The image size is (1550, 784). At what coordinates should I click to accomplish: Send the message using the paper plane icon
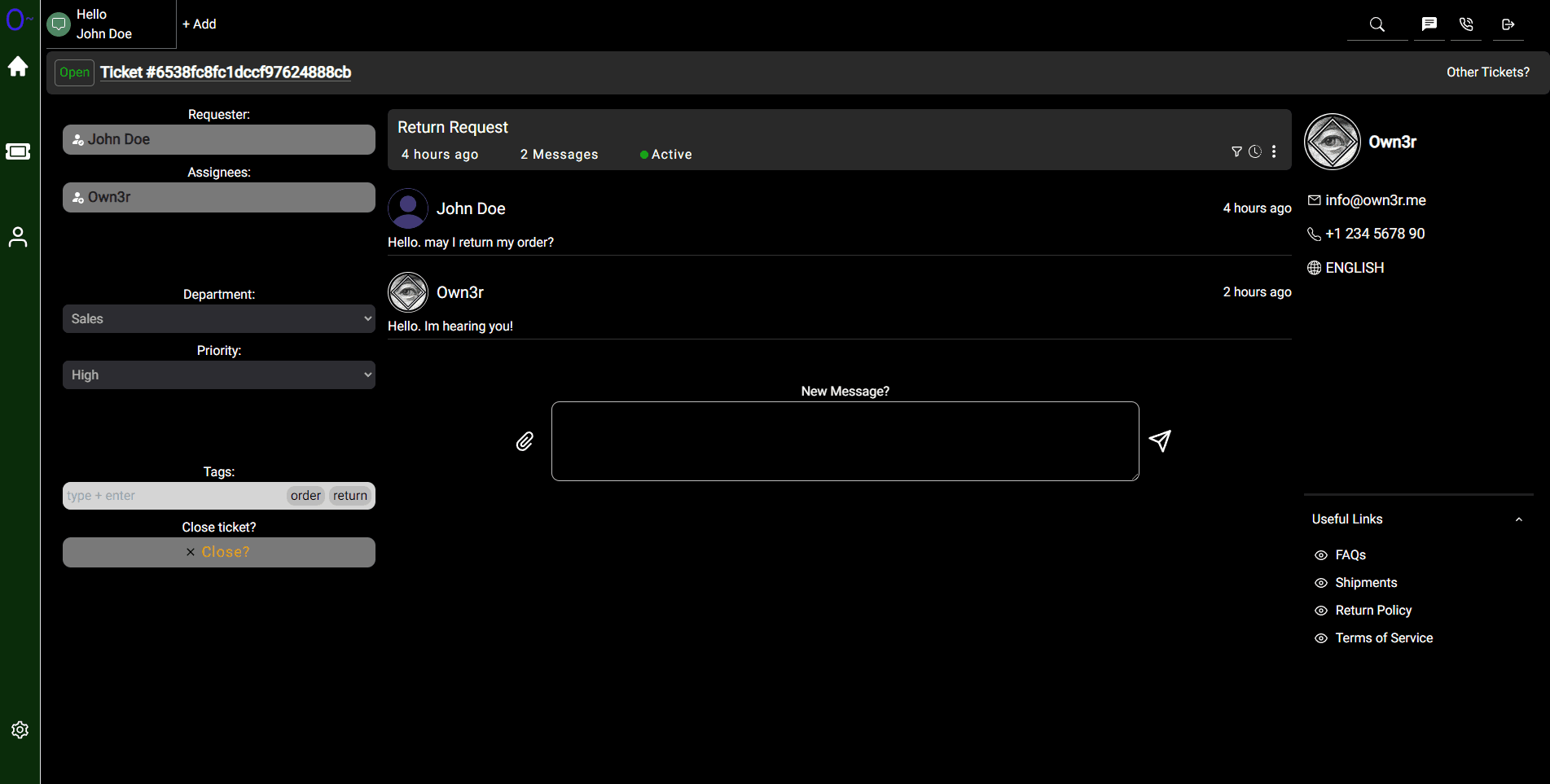1160,440
